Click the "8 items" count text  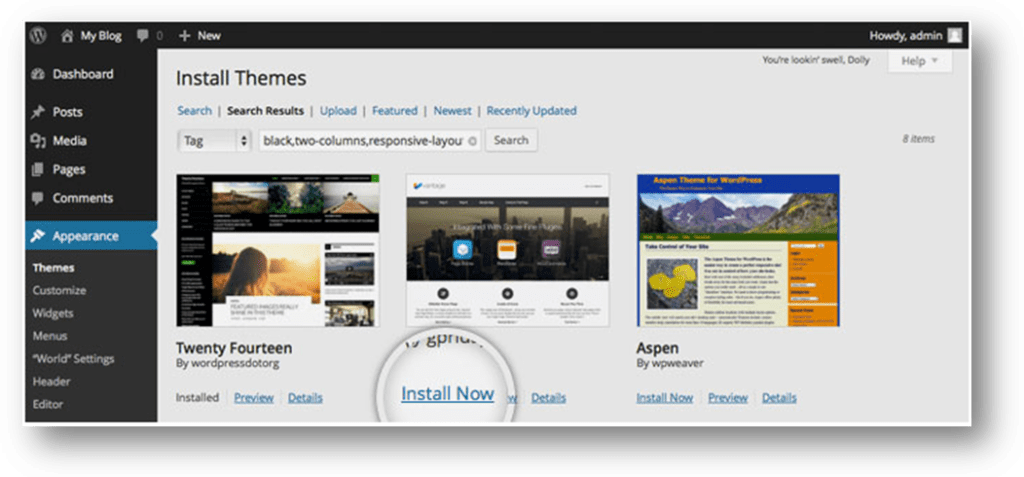[x=918, y=139]
